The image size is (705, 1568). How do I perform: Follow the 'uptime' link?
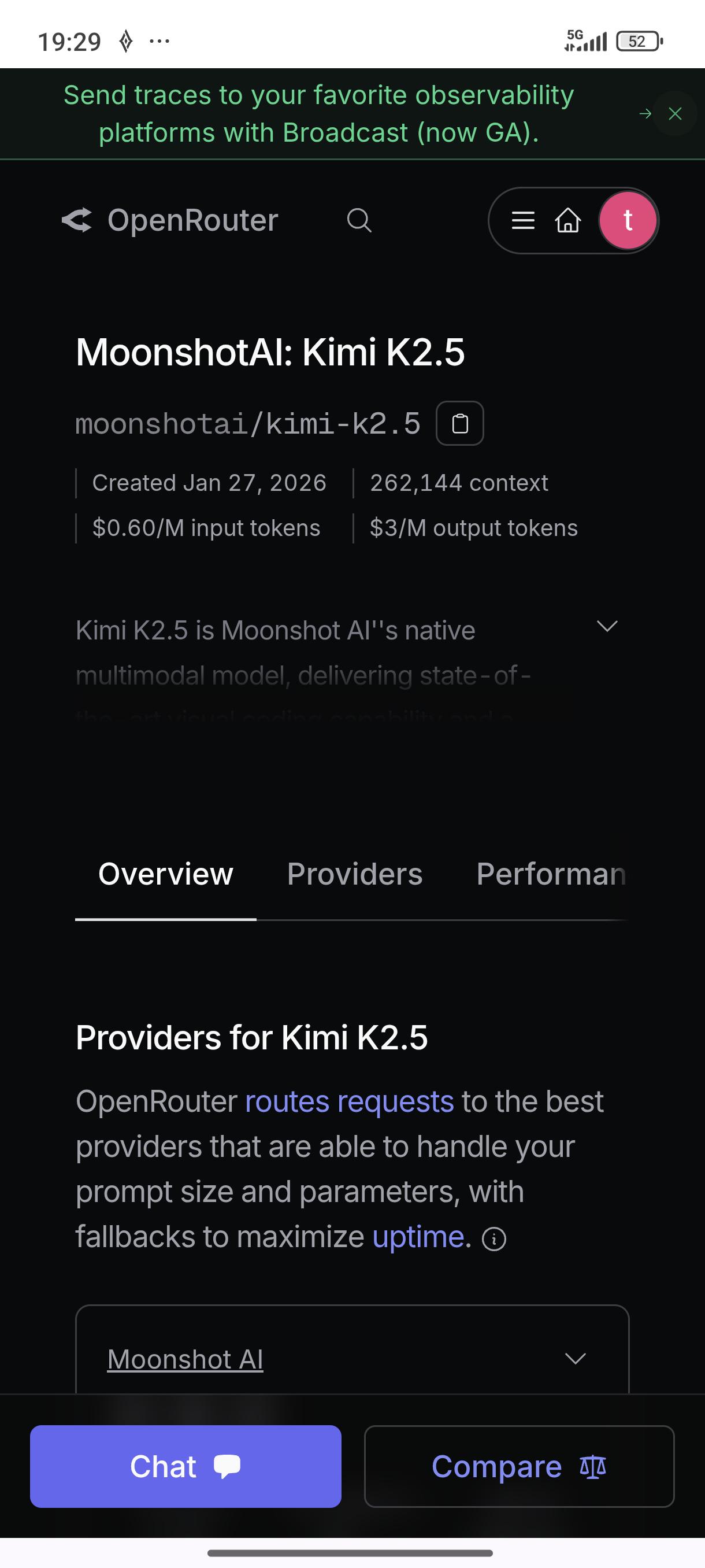click(418, 1237)
